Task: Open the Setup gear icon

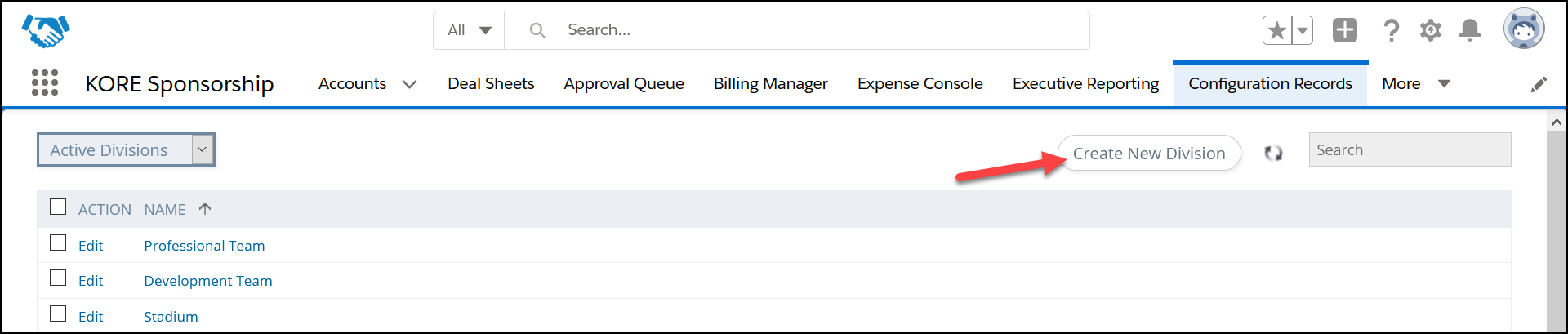Action: [1431, 30]
